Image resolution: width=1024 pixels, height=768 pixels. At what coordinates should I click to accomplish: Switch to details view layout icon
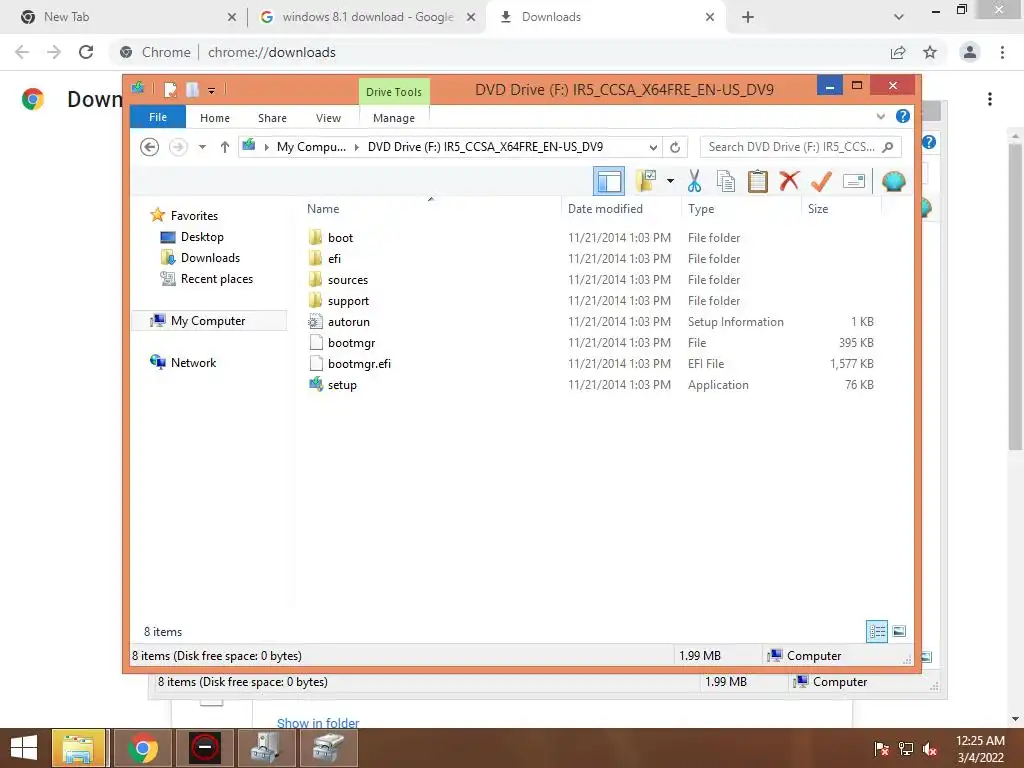(877, 631)
